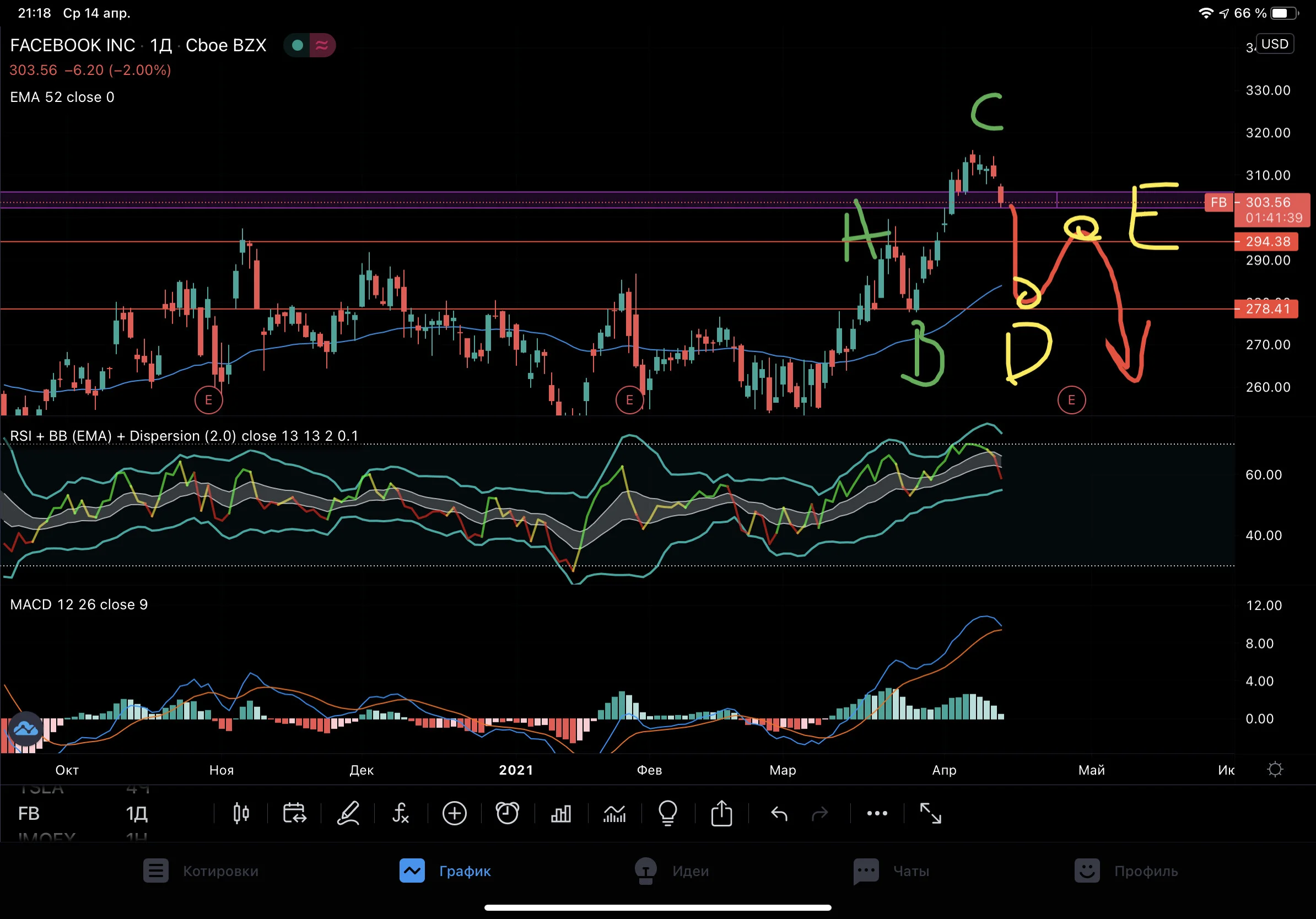Switch to the Котировки tab

201,871
